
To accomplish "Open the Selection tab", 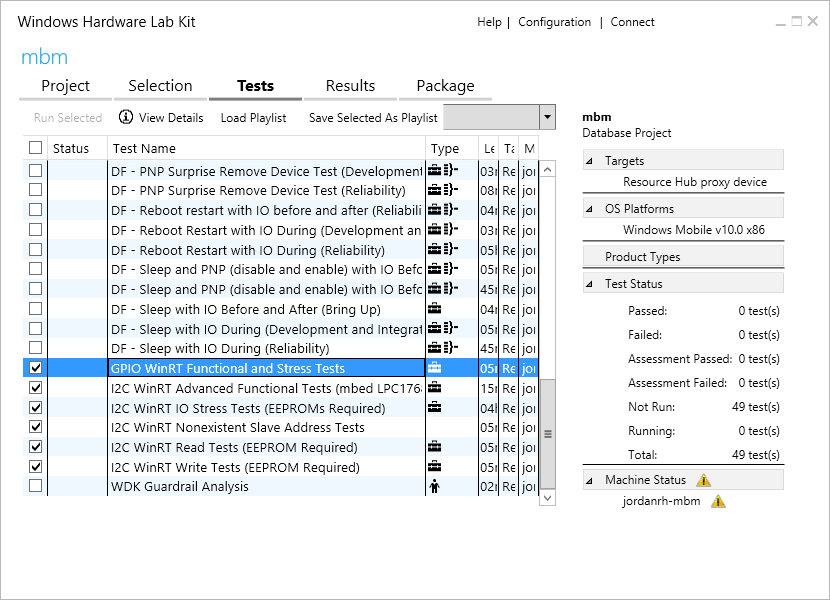I will tap(160, 86).
